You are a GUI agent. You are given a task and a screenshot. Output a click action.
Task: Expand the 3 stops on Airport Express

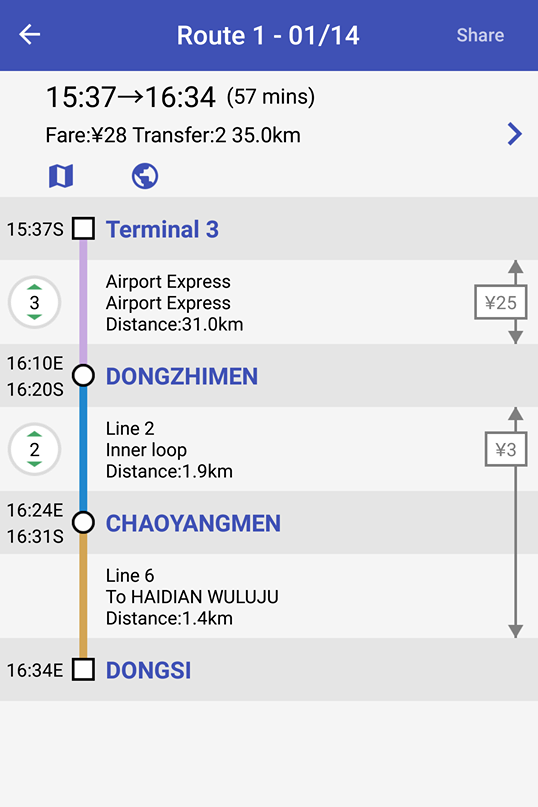34,302
